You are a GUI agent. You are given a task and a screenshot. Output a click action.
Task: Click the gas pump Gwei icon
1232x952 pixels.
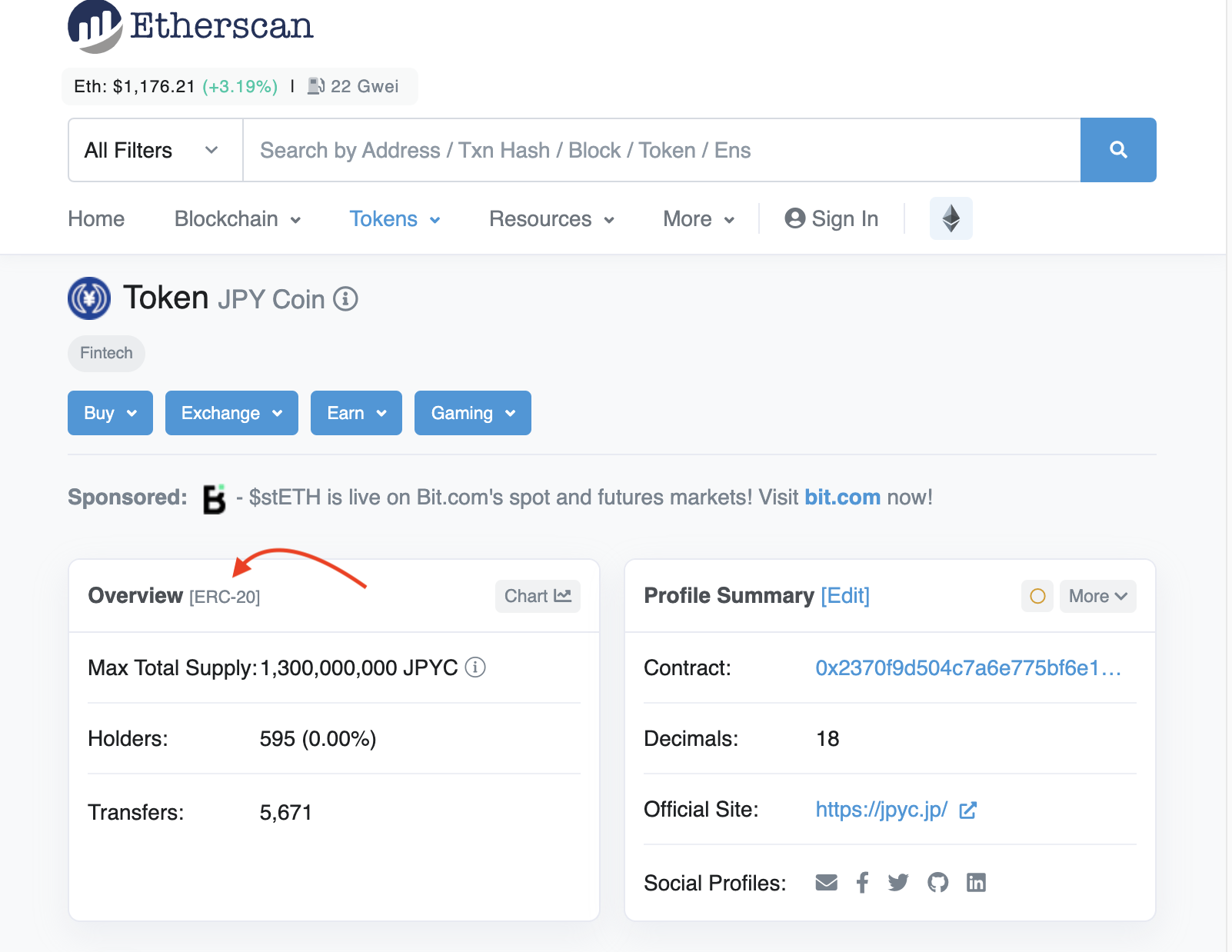coord(316,86)
